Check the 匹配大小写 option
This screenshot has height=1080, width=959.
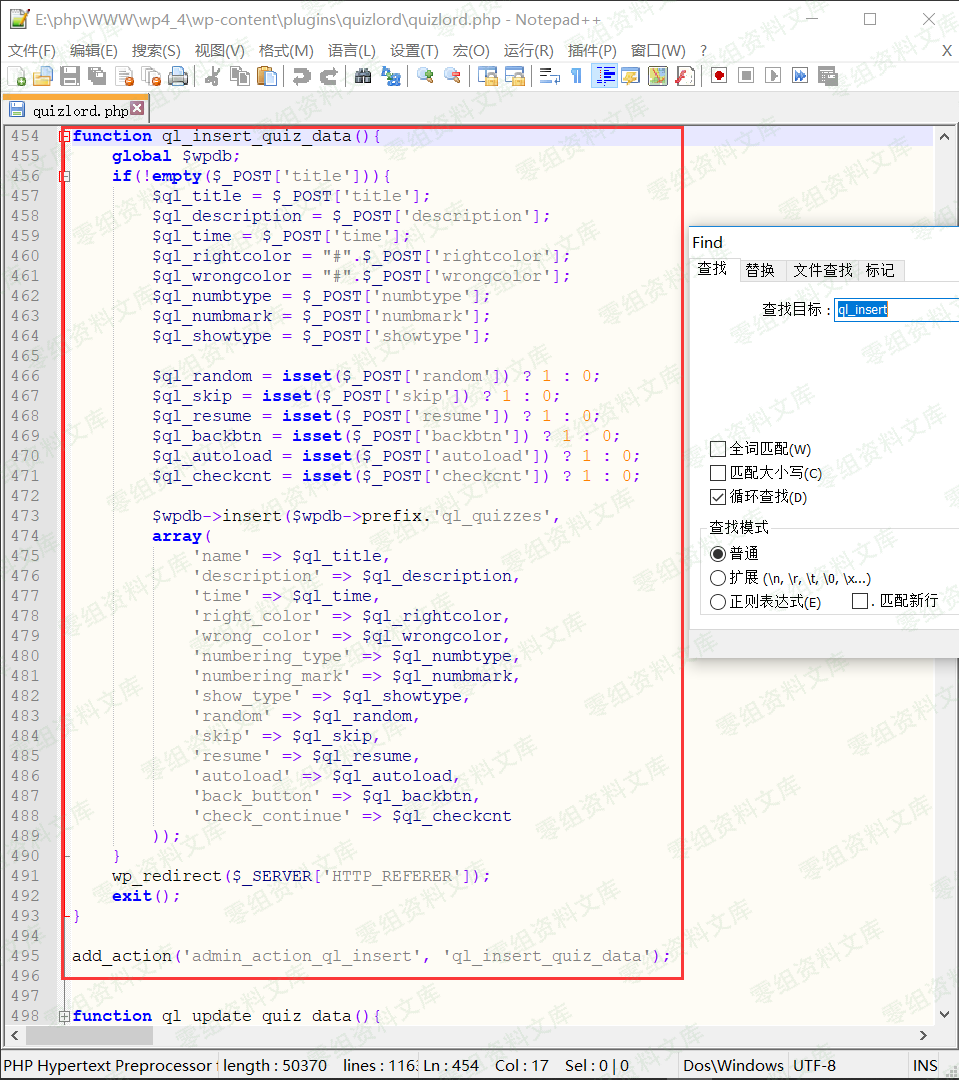click(717, 473)
